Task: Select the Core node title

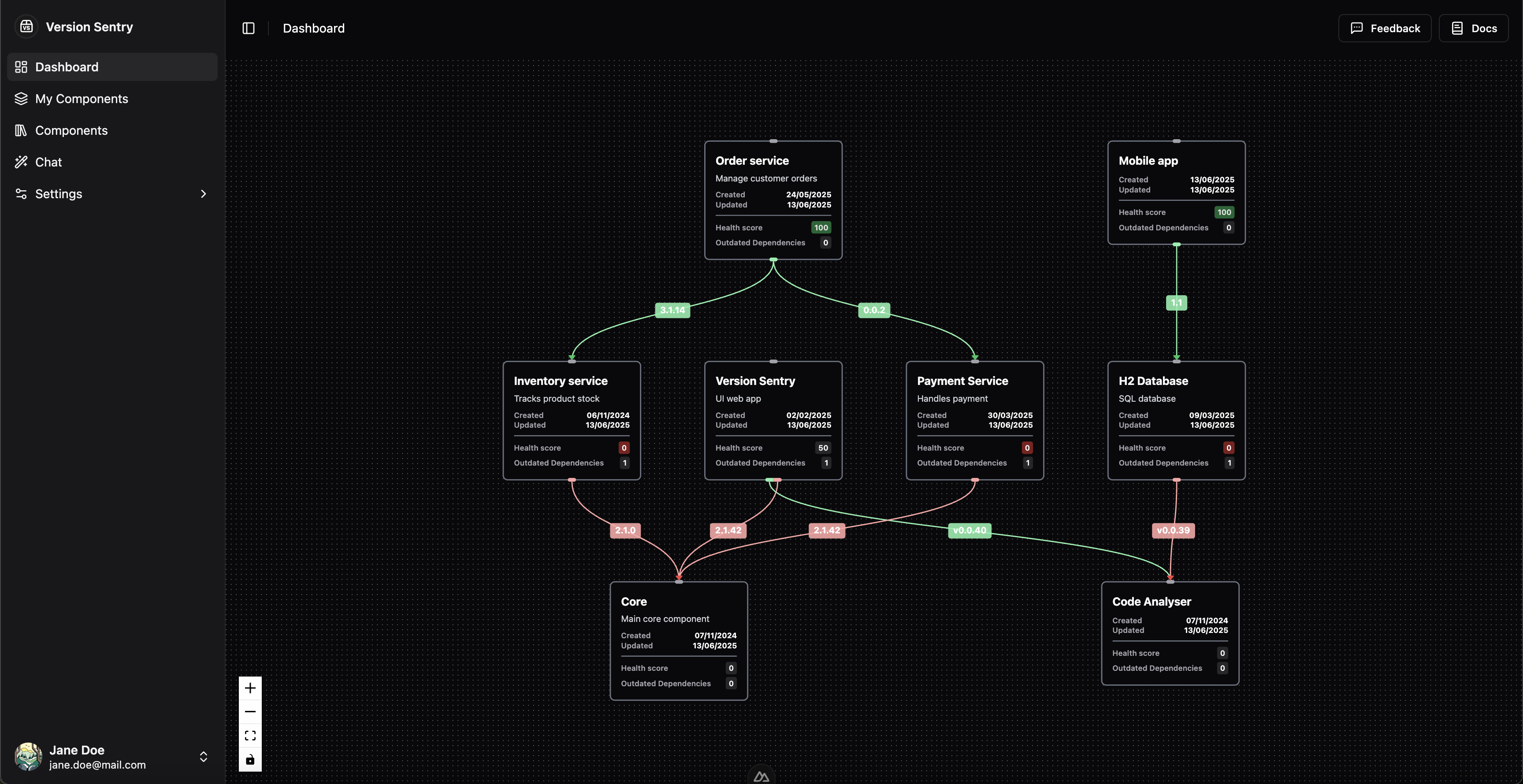Action: [634, 602]
